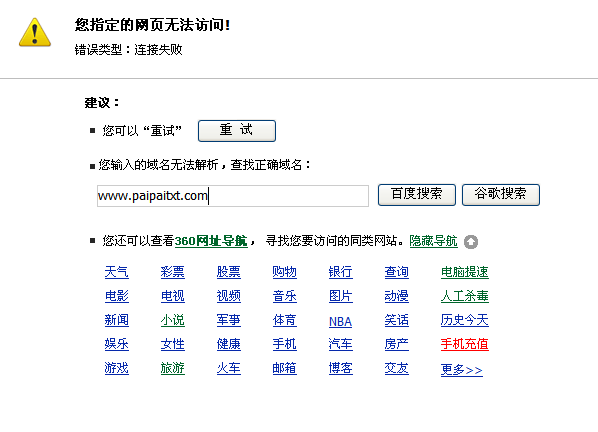Open the 邮箱 mailbox link

(285, 368)
